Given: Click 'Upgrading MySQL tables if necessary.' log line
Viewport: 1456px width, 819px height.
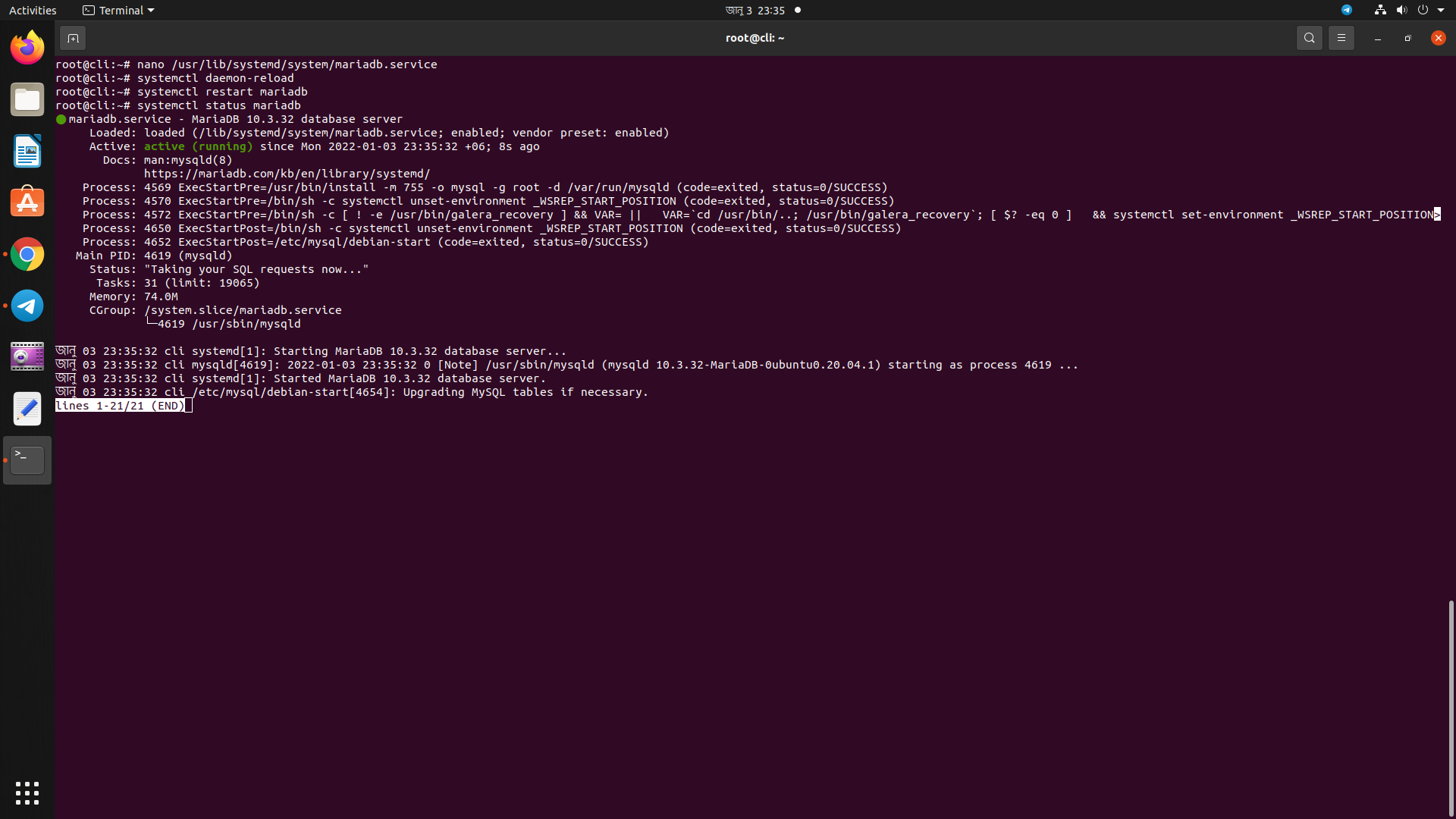Looking at the screenshot, I should pos(526,392).
